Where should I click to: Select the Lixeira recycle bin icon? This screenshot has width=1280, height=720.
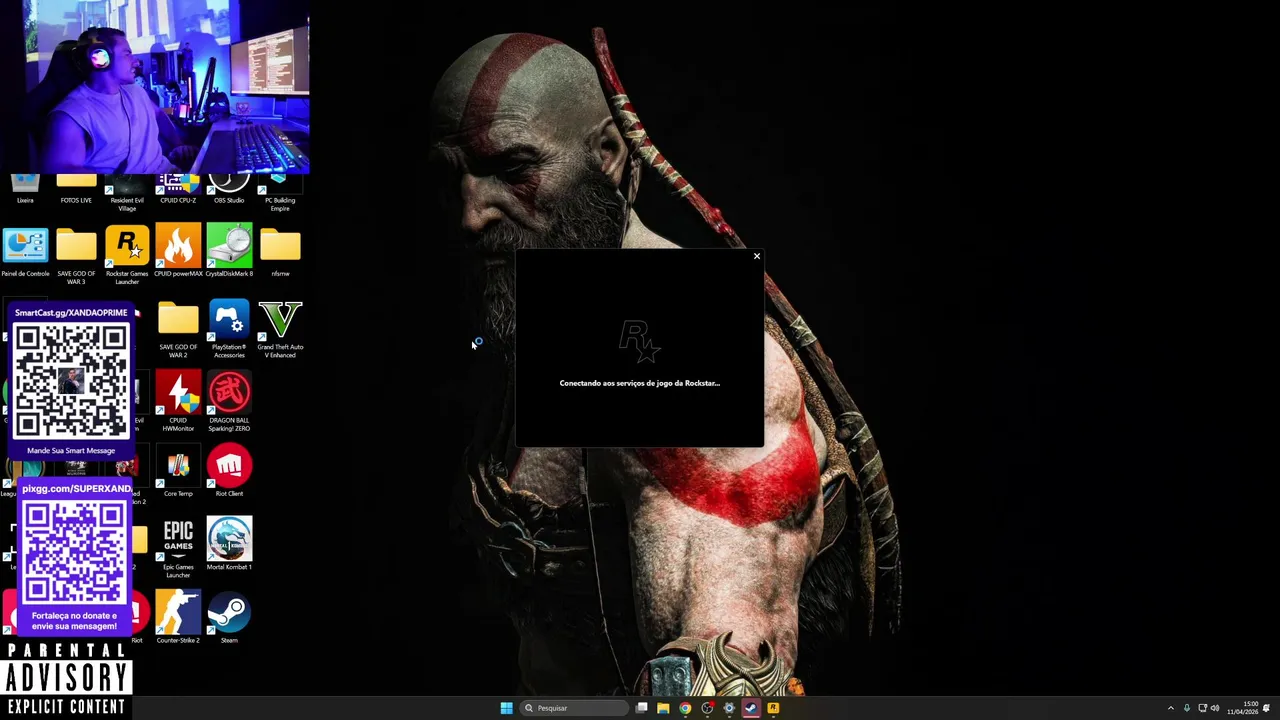(25, 189)
